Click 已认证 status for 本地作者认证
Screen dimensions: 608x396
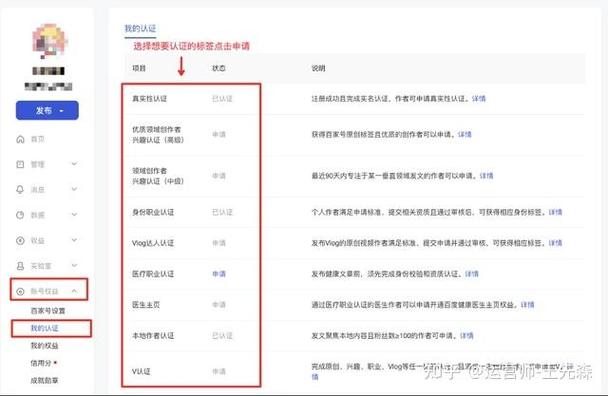click(222, 335)
